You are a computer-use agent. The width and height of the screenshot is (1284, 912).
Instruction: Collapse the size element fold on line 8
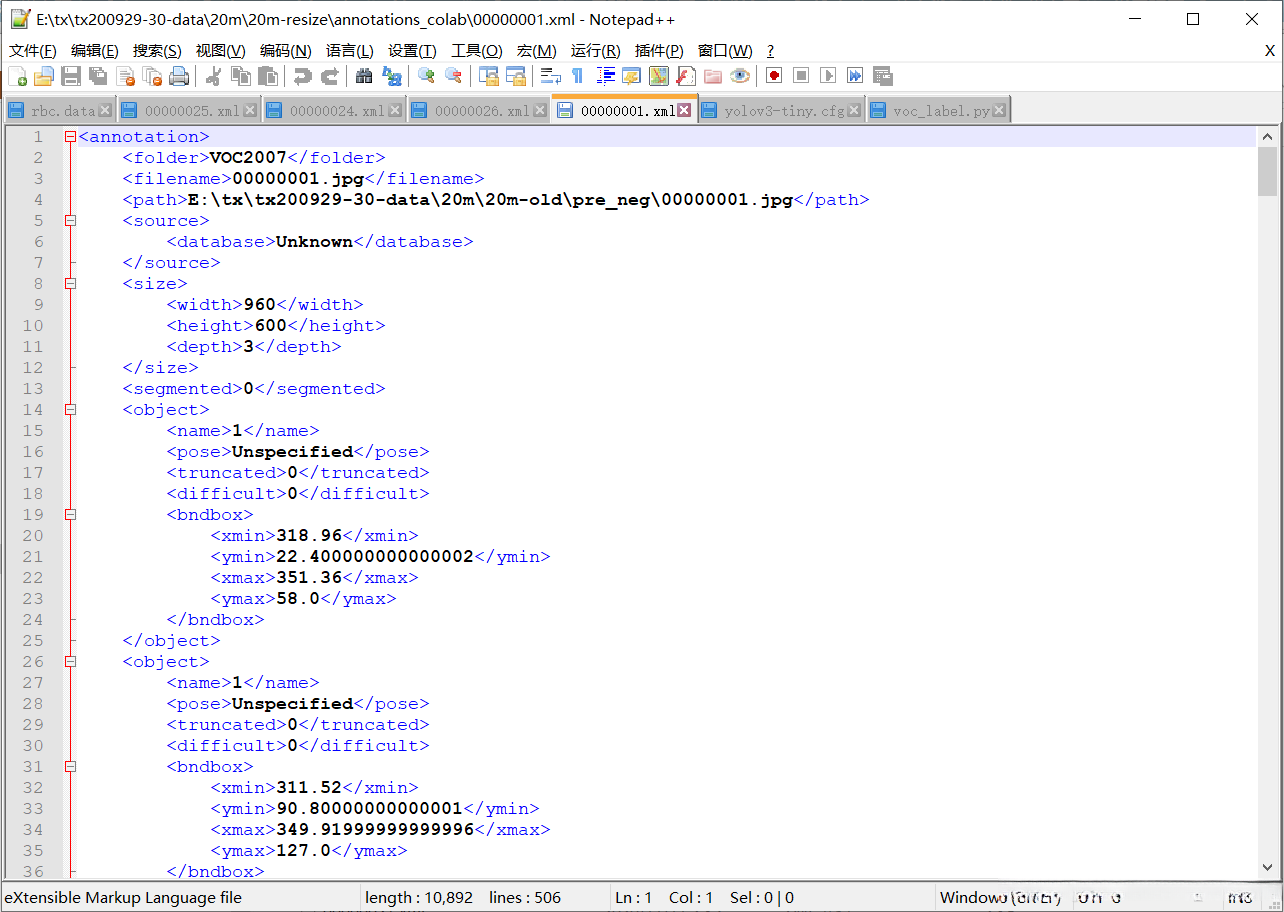pos(70,284)
